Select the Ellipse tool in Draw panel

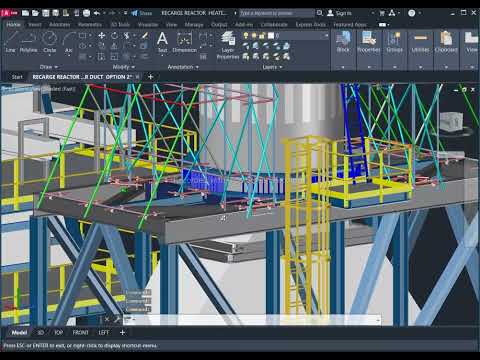pyautogui.click(x=82, y=46)
